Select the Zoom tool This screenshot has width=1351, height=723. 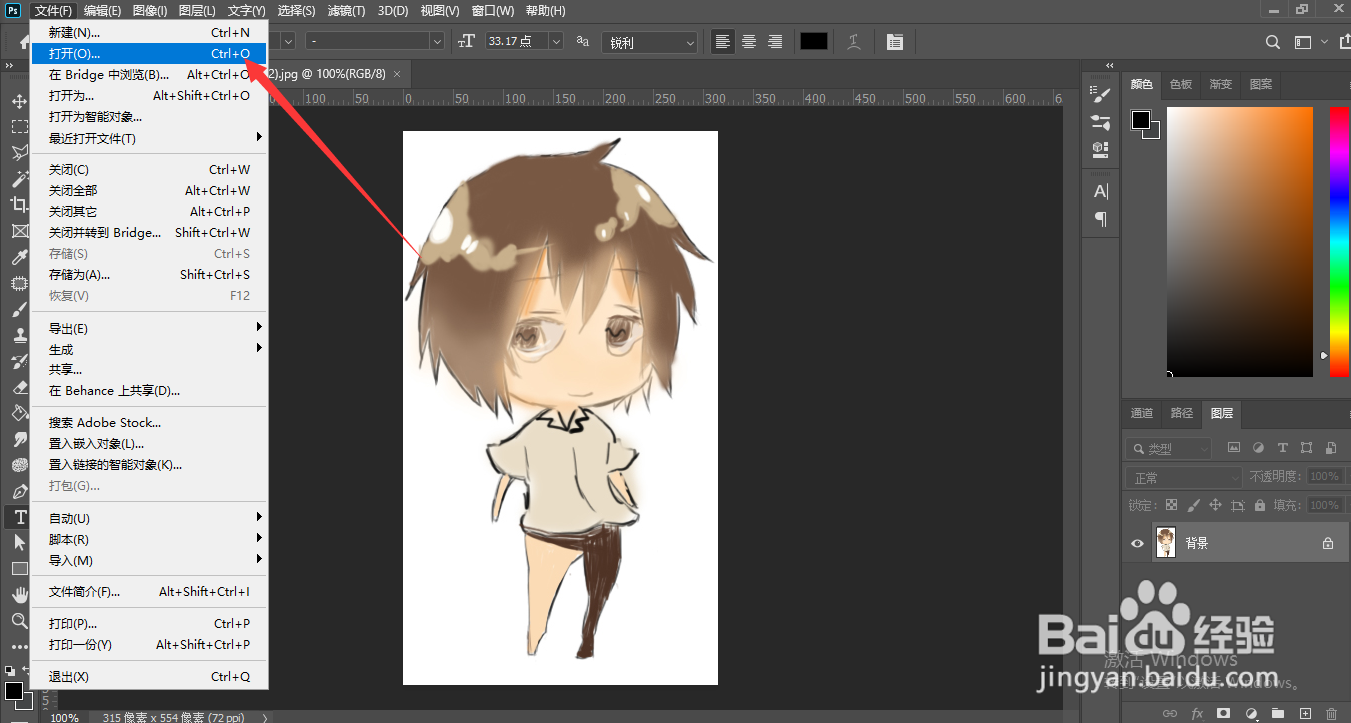19,621
